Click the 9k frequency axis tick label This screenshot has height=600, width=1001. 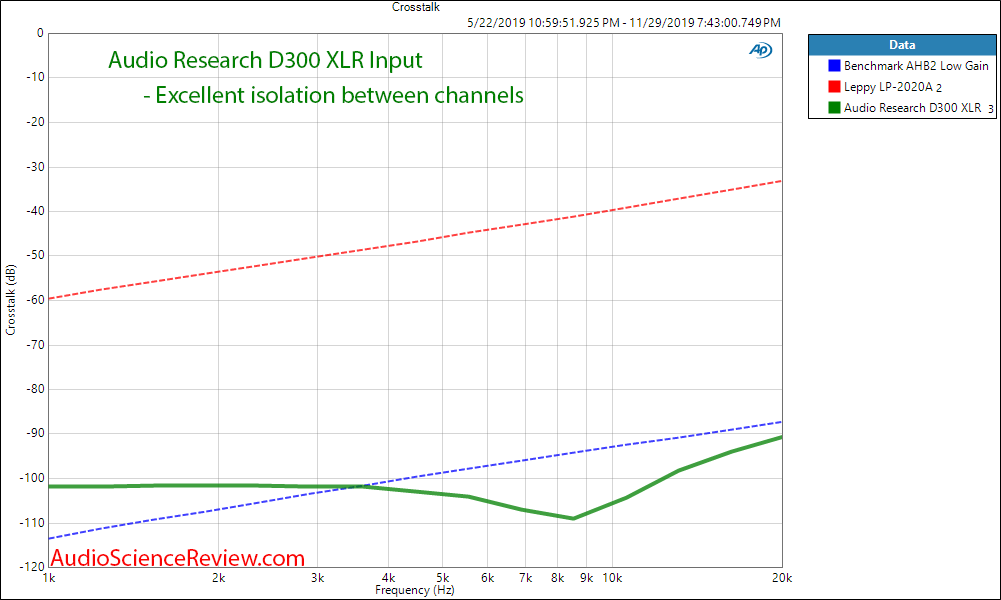pyautogui.click(x=586, y=578)
